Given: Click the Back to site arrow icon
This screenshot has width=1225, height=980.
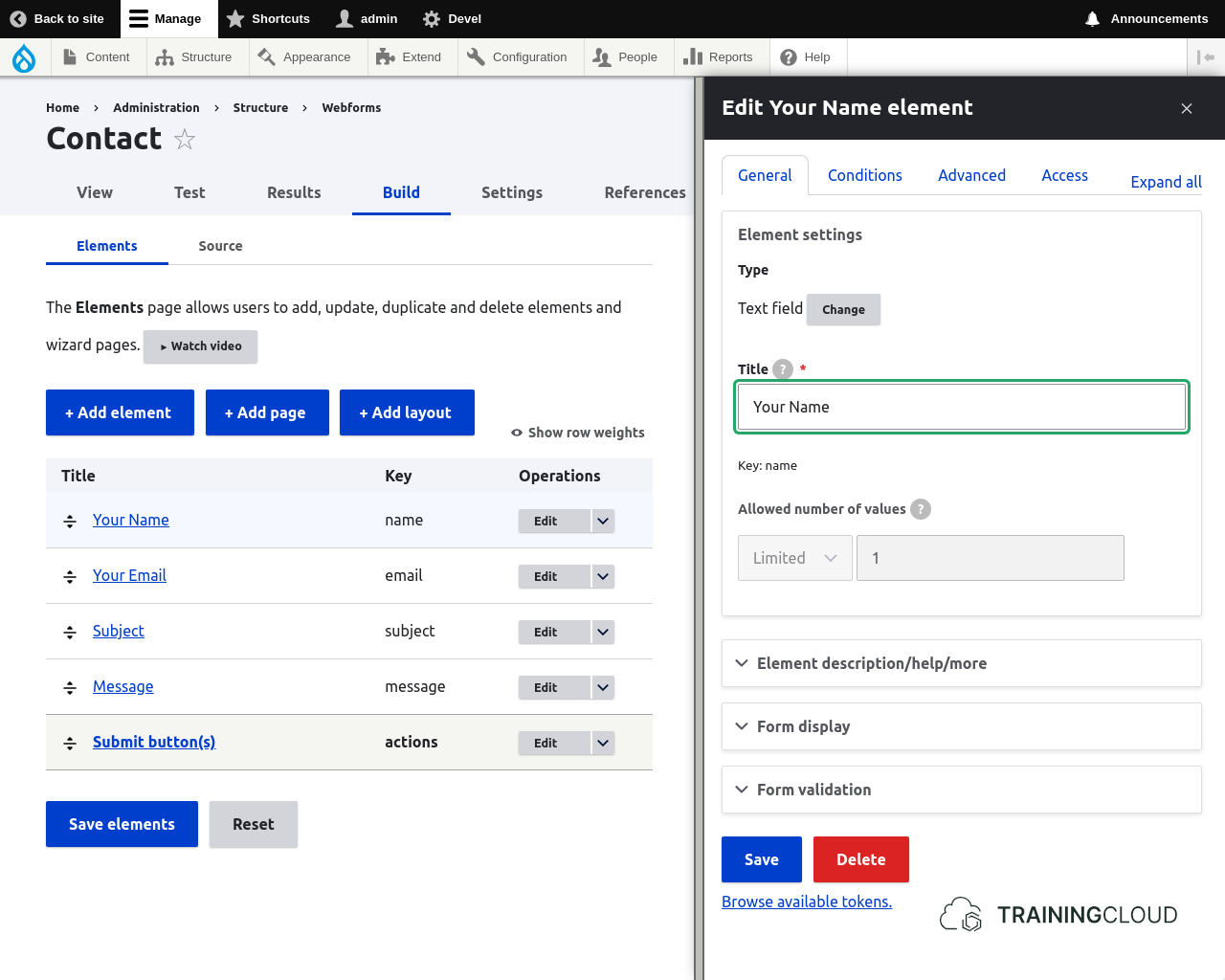Looking at the screenshot, I should (x=18, y=19).
